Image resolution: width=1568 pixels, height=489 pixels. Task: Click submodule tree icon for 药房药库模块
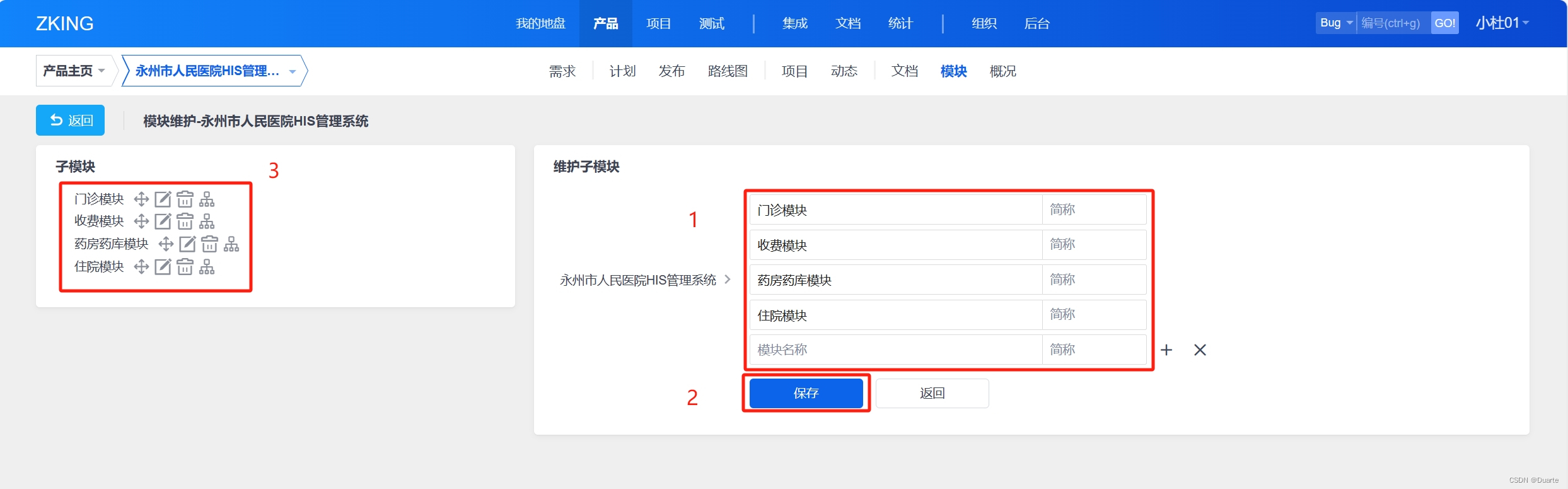(x=231, y=244)
